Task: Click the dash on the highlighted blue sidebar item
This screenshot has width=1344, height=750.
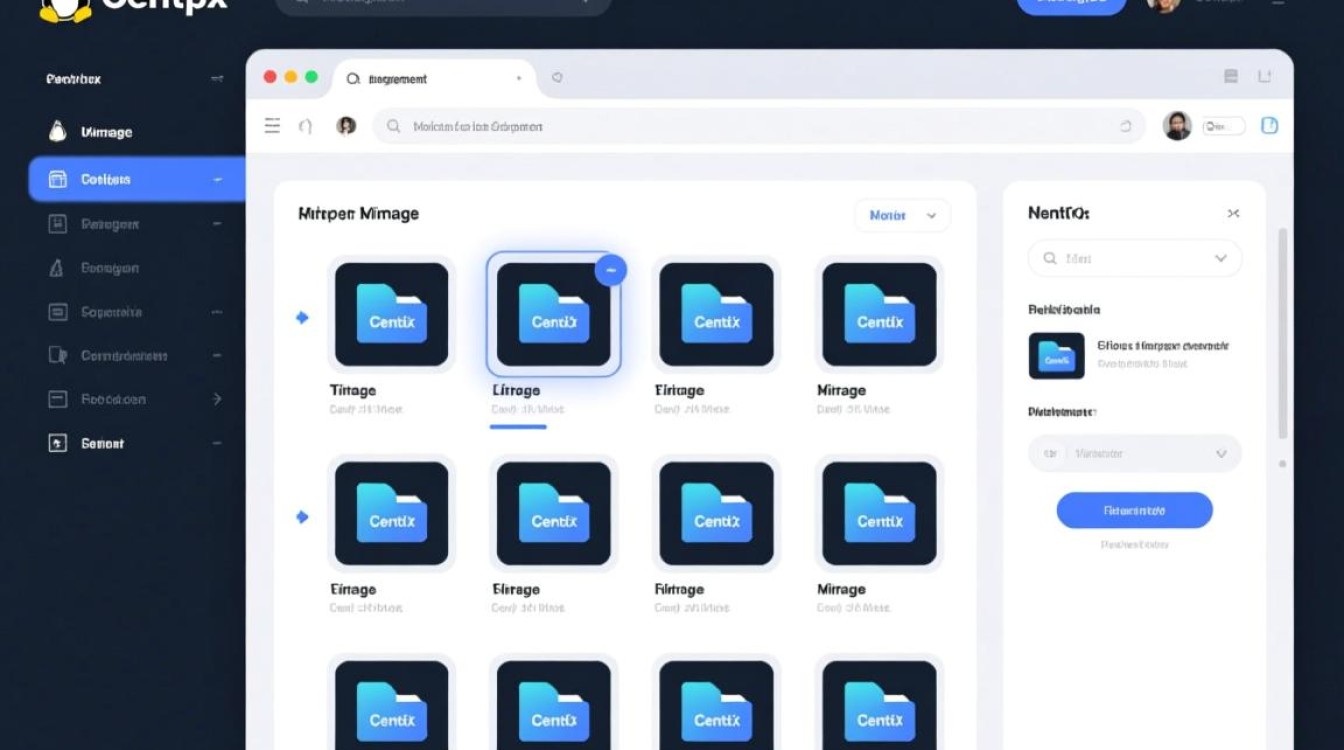Action: (217, 180)
